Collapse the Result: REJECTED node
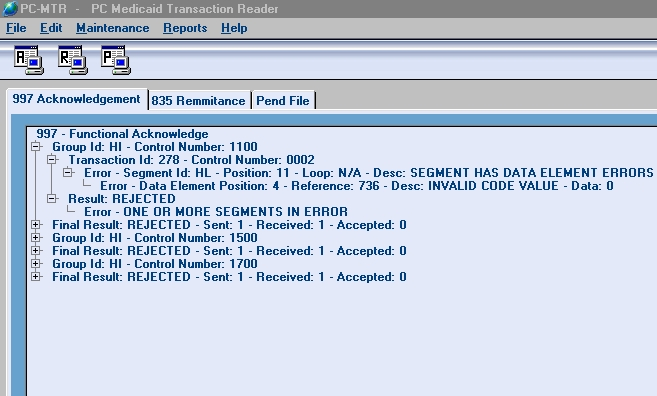657x396 pixels. coord(52,199)
